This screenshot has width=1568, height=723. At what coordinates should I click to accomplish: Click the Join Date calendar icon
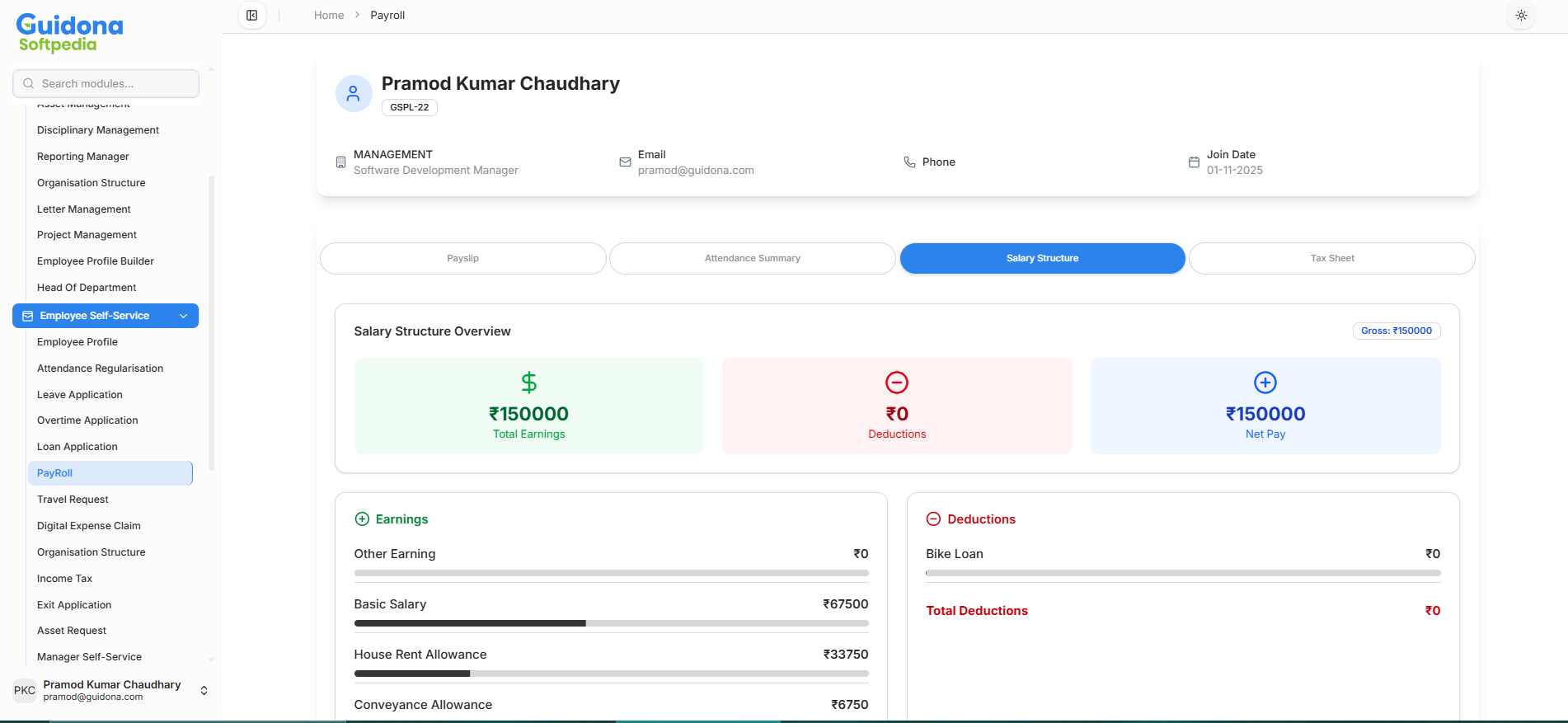(x=1194, y=162)
